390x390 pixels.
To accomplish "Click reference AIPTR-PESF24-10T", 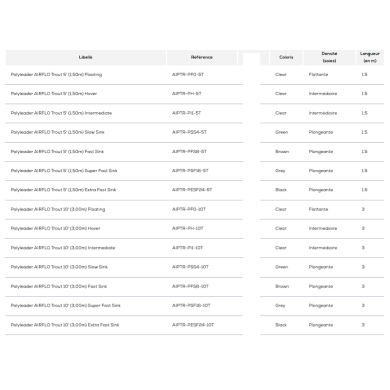I will [193, 325].
